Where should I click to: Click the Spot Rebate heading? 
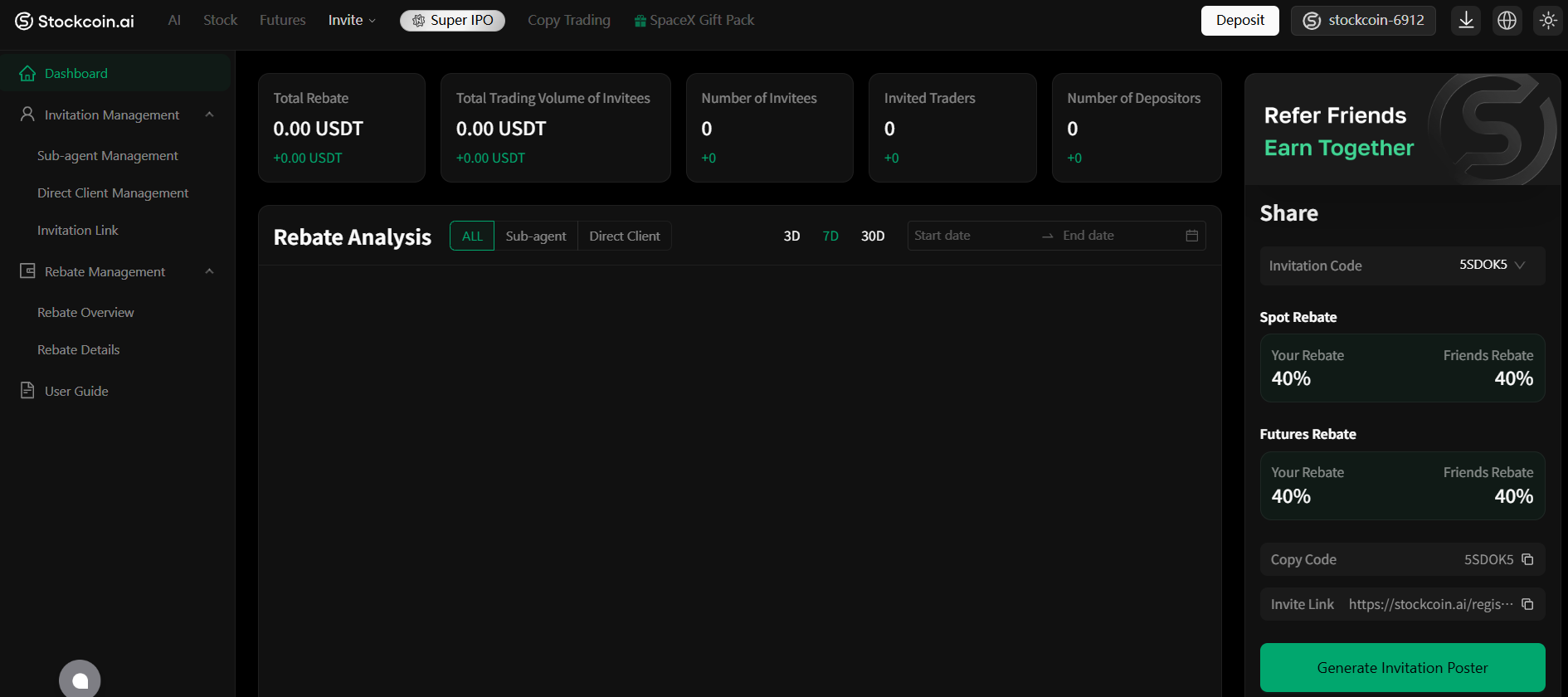point(1298,317)
